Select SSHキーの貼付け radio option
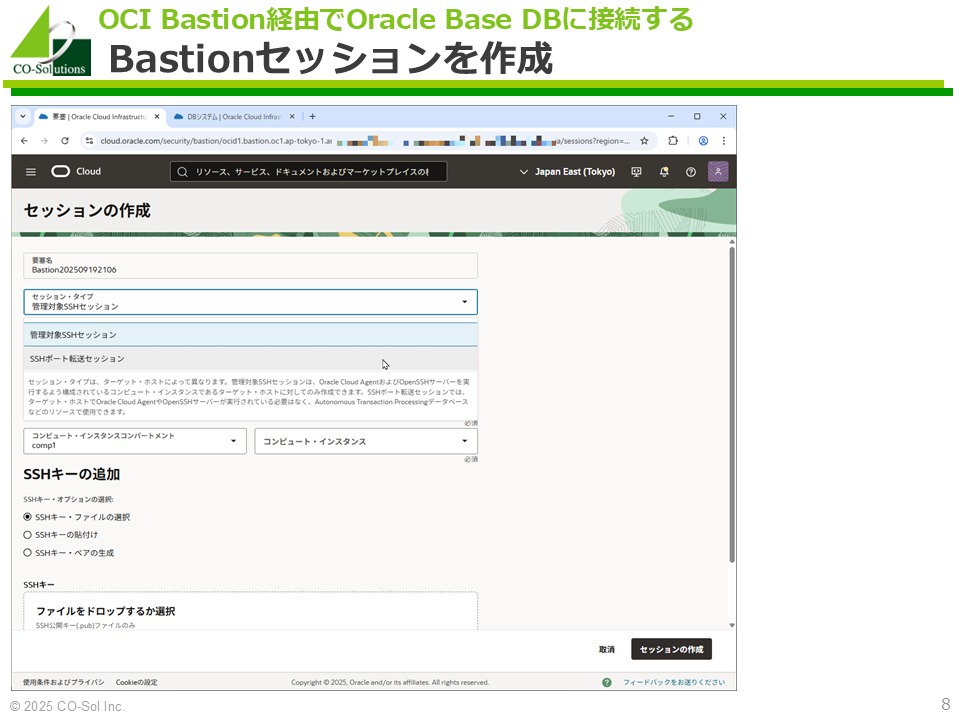This screenshot has width=960, height=720. [x=28, y=535]
